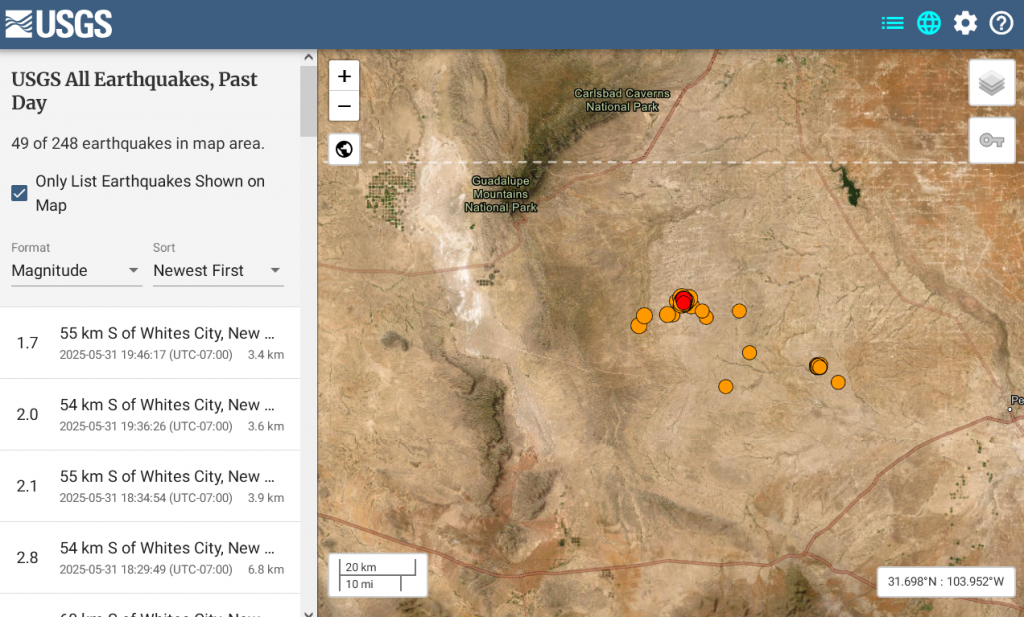The width and height of the screenshot is (1024, 617).
Task: Zoom to world extent globe button
Action: pos(344,150)
